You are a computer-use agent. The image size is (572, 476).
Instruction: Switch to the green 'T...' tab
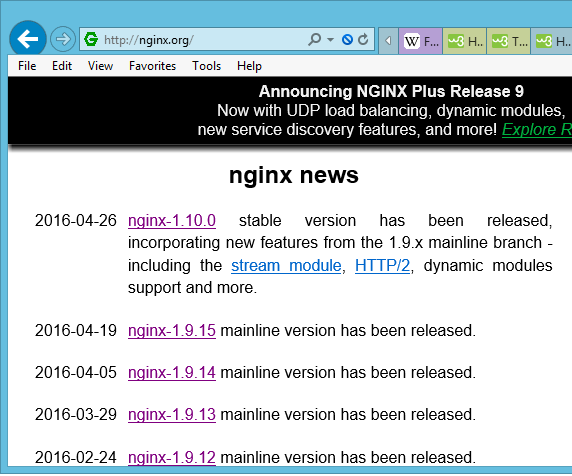click(508, 41)
